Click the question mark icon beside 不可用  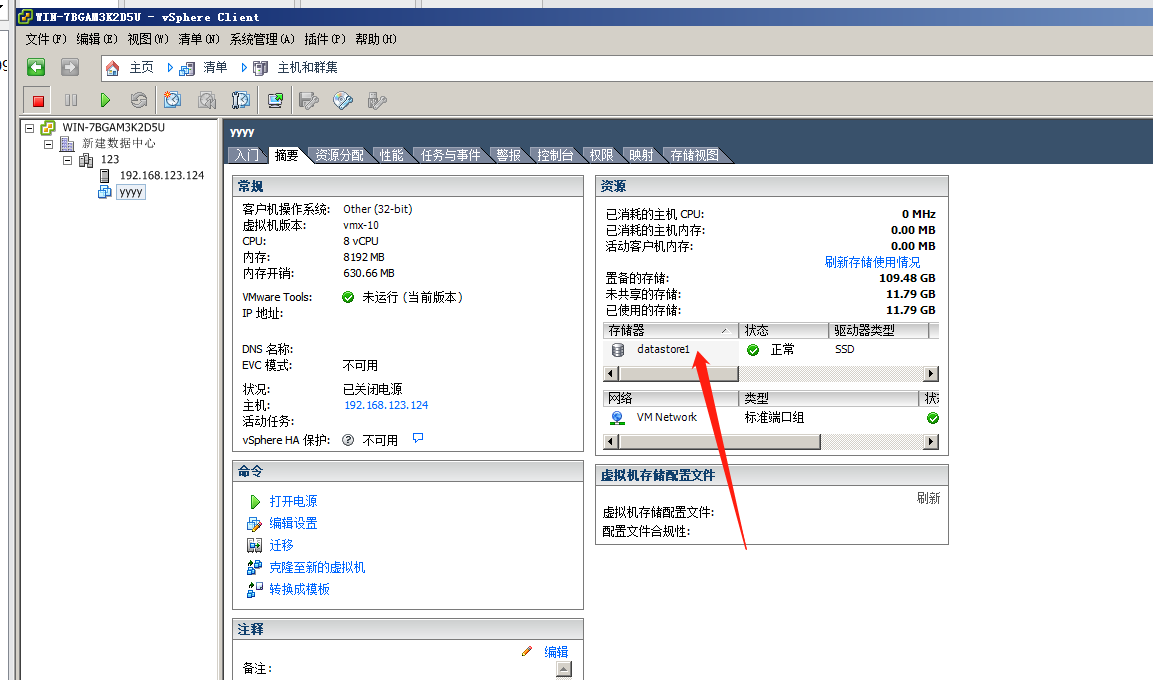pos(349,440)
